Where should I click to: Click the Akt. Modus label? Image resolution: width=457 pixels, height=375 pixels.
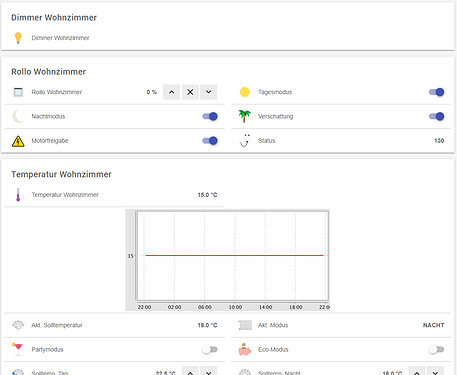273,325
